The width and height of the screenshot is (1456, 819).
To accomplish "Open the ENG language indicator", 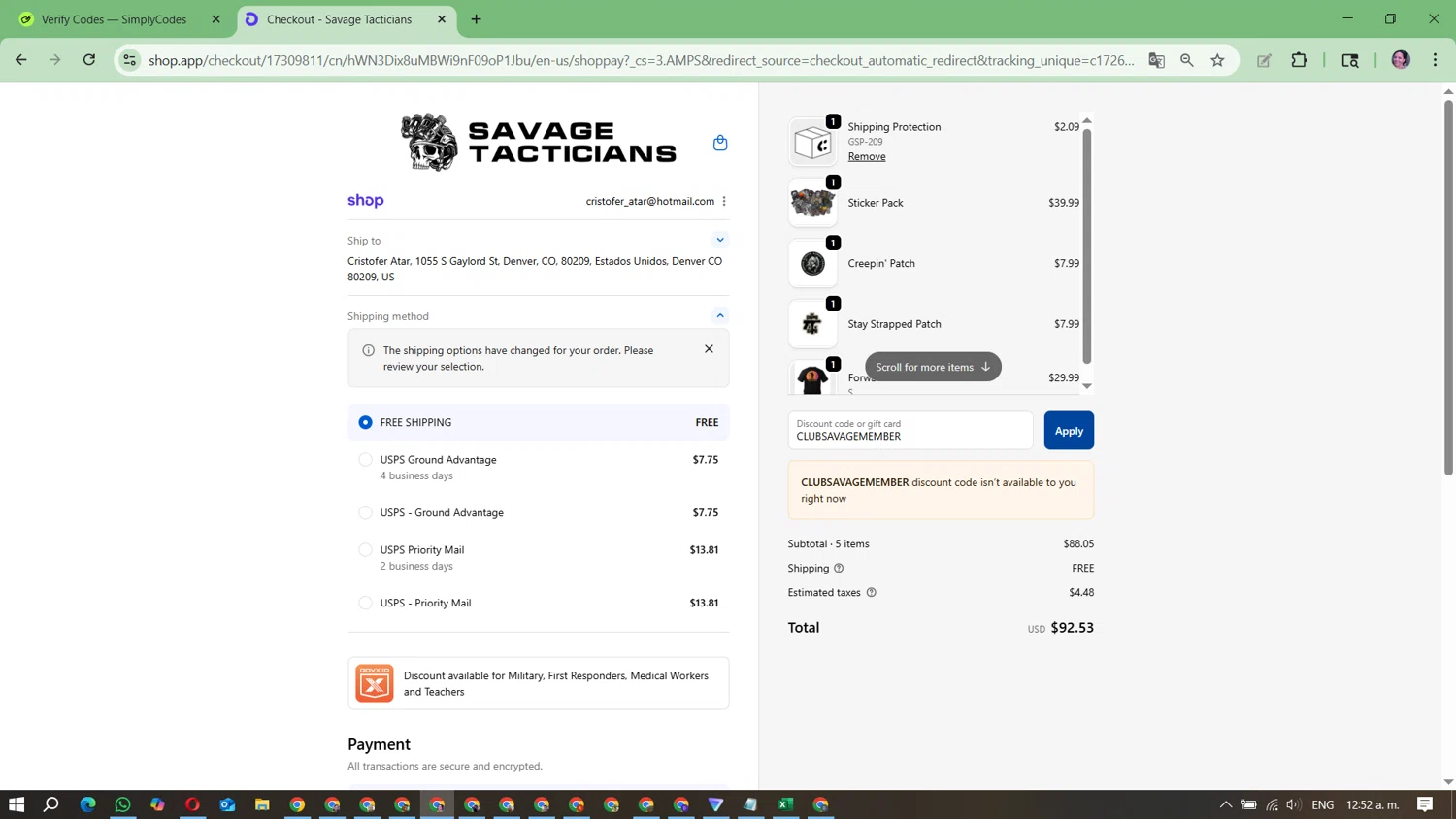I will (1322, 804).
